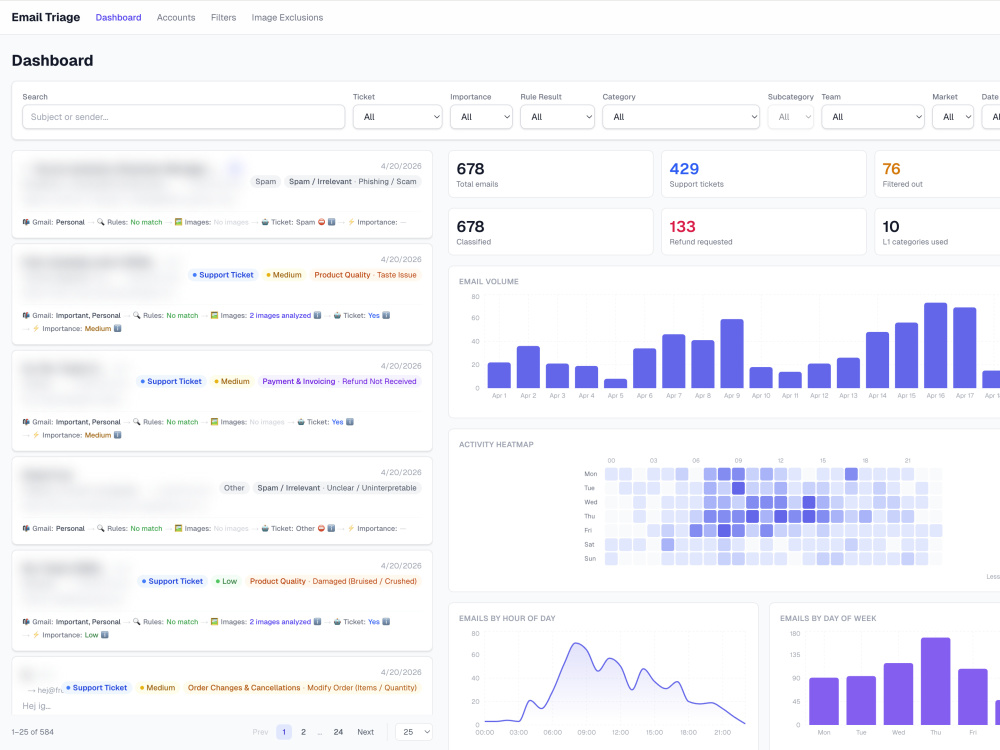Open the 133 Refund requested card
This screenshot has width=1000, height=750.
pyautogui.click(x=763, y=232)
